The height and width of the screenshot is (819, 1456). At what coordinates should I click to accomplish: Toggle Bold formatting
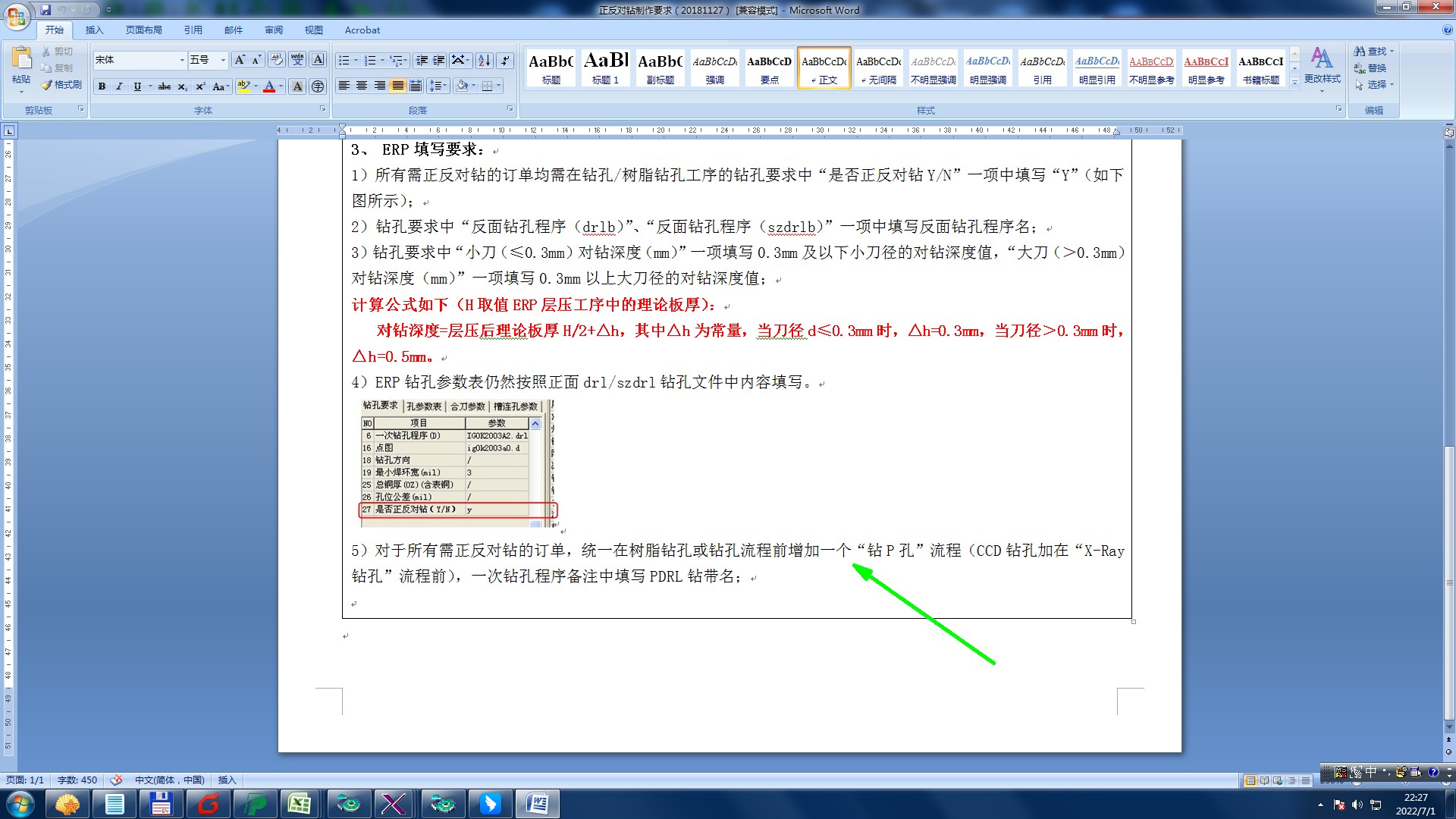pyautogui.click(x=102, y=86)
